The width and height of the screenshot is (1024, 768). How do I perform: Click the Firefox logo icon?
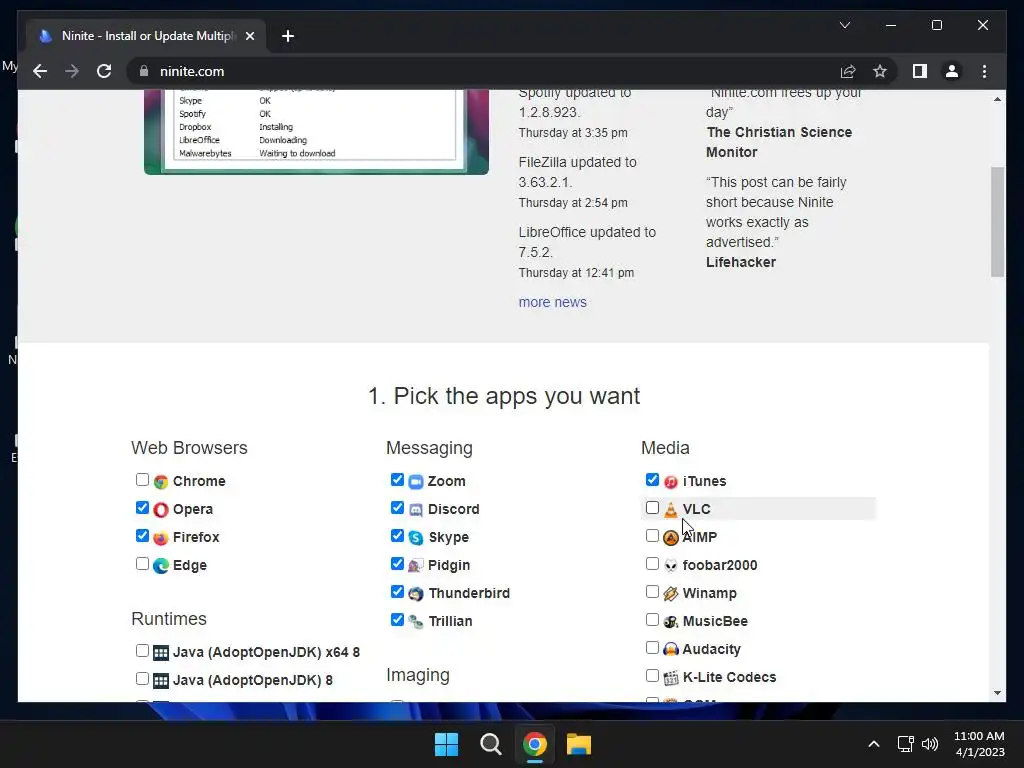click(x=161, y=537)
